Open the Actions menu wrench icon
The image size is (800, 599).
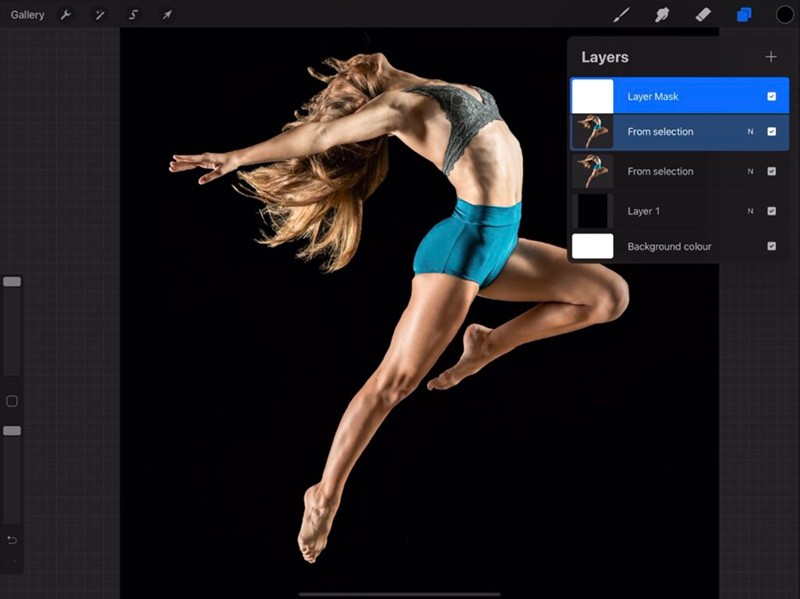click(67, 14)
